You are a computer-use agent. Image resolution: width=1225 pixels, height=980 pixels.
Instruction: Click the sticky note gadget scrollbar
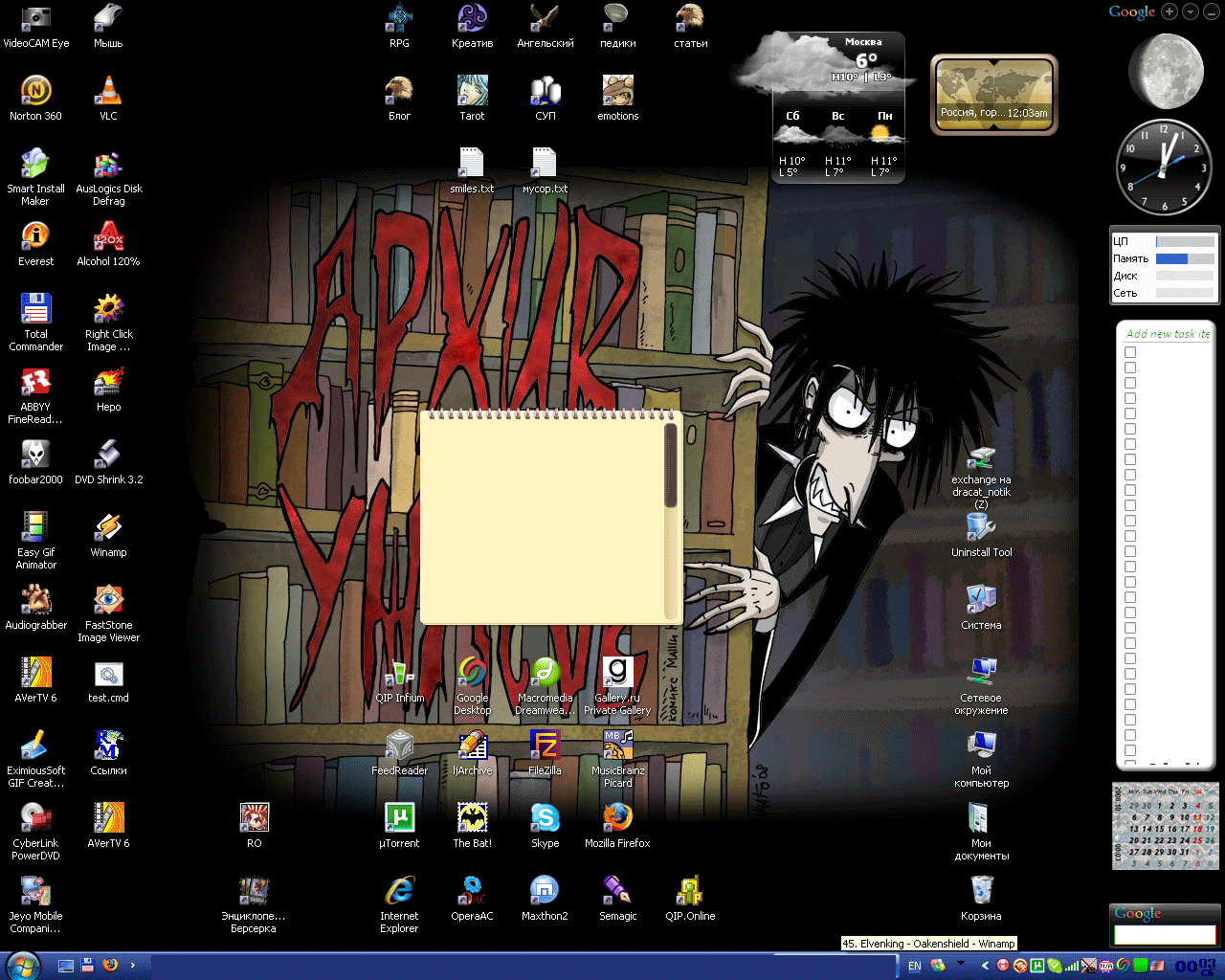(x=672, y=466)
